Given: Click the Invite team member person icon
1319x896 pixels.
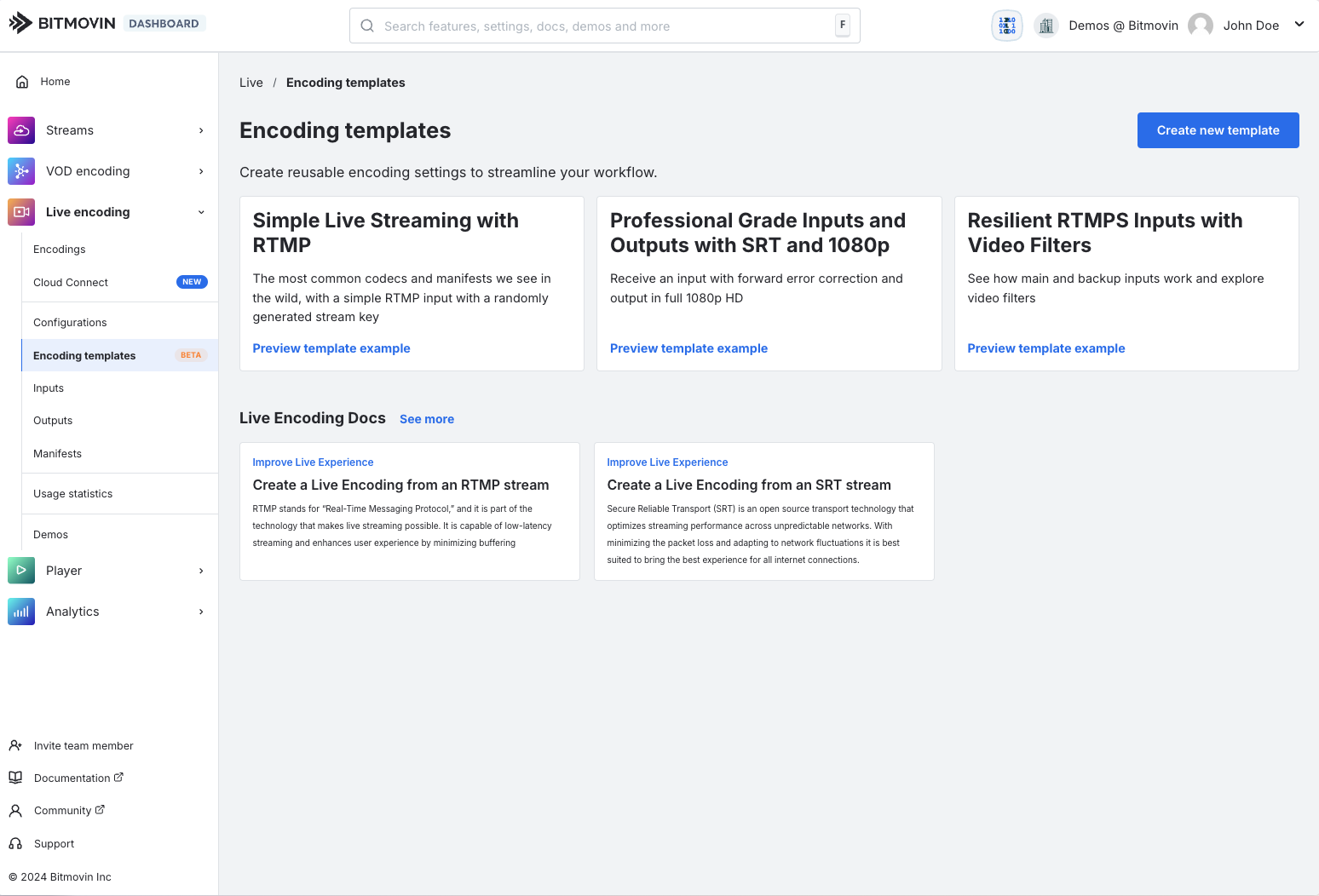Looking at the screenshot, I should 15,745.
